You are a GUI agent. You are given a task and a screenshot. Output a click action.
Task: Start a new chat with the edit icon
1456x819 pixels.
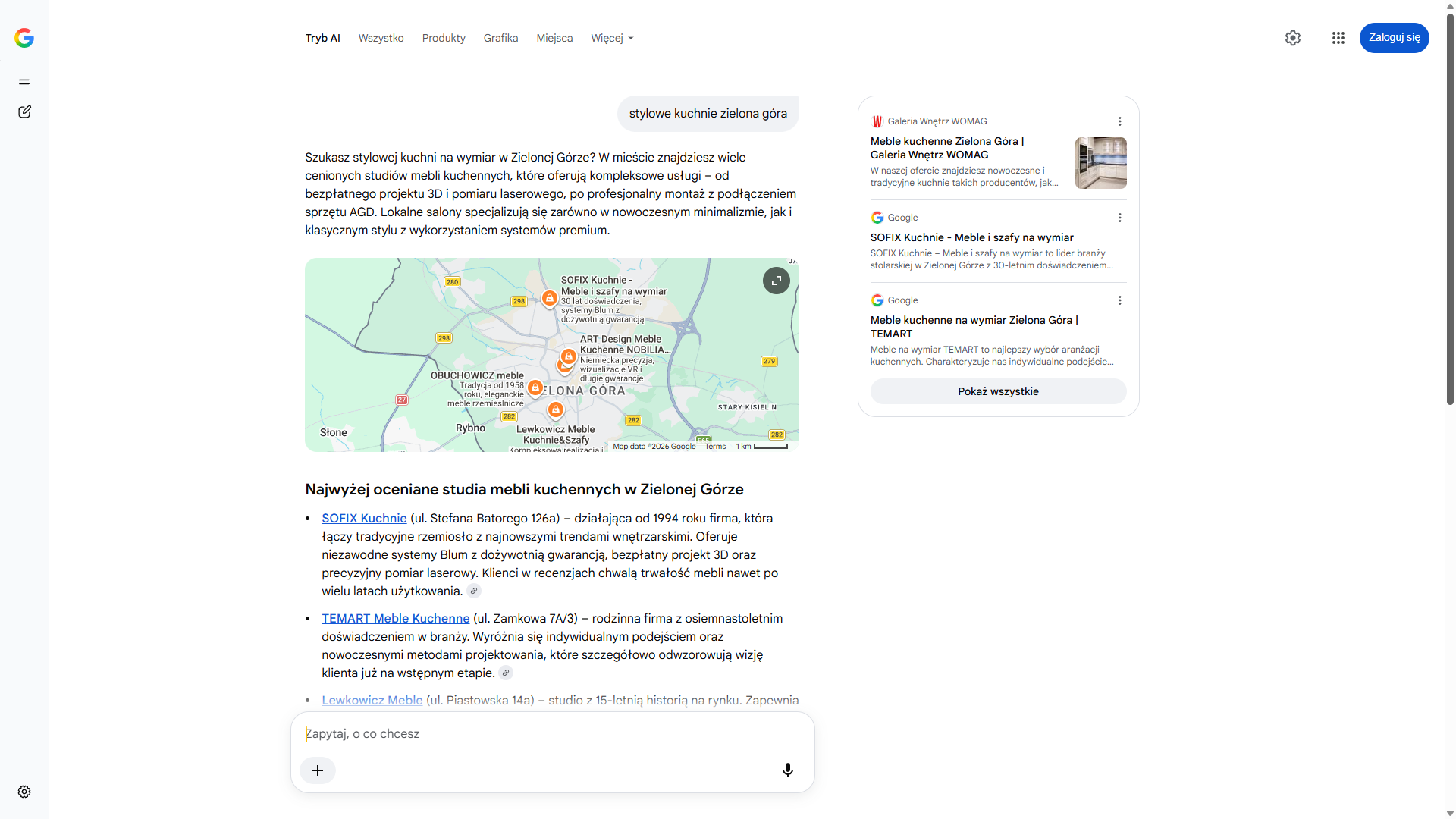click(24, 112)
